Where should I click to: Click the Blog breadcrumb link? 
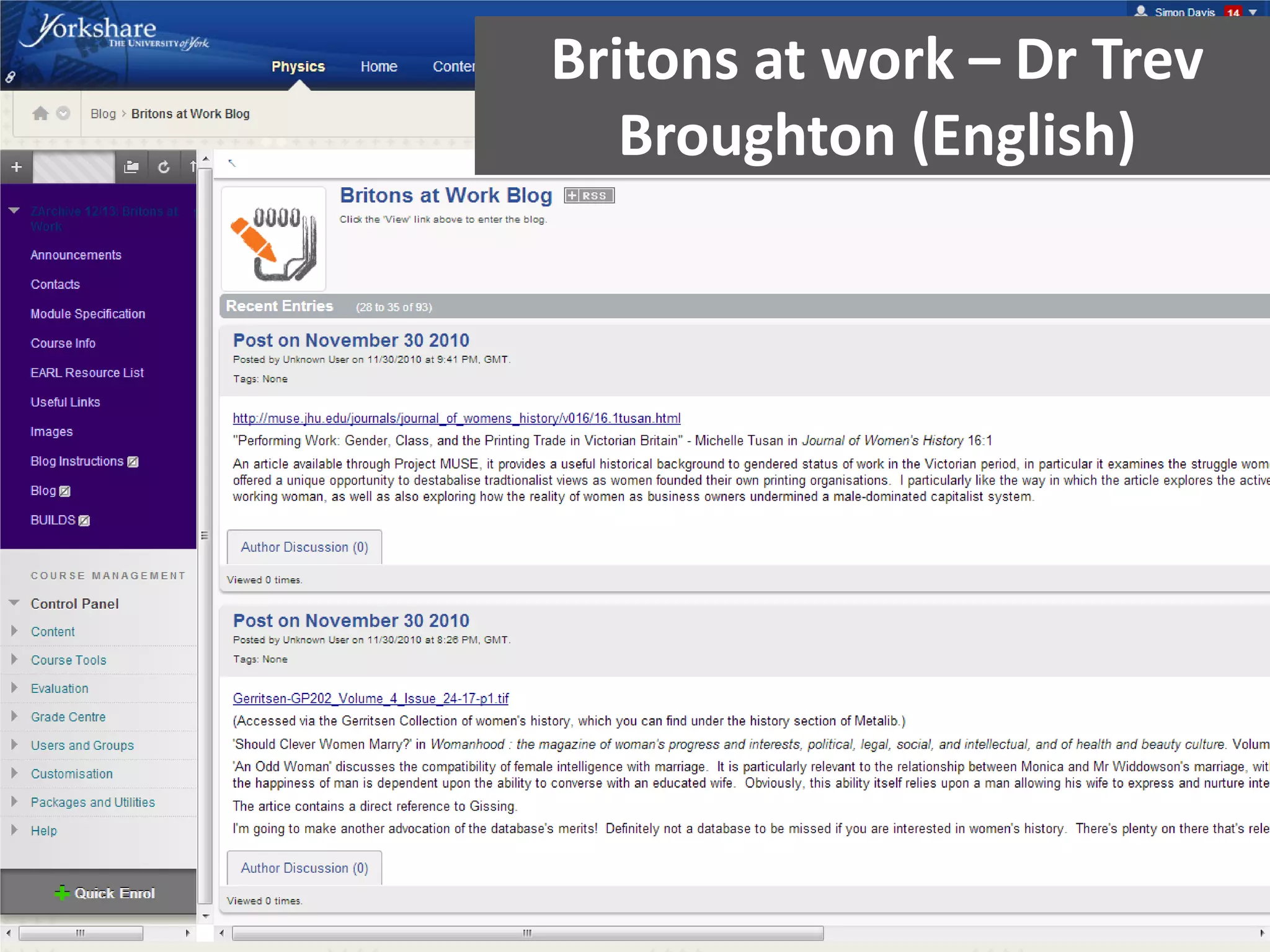click(103, 113)
